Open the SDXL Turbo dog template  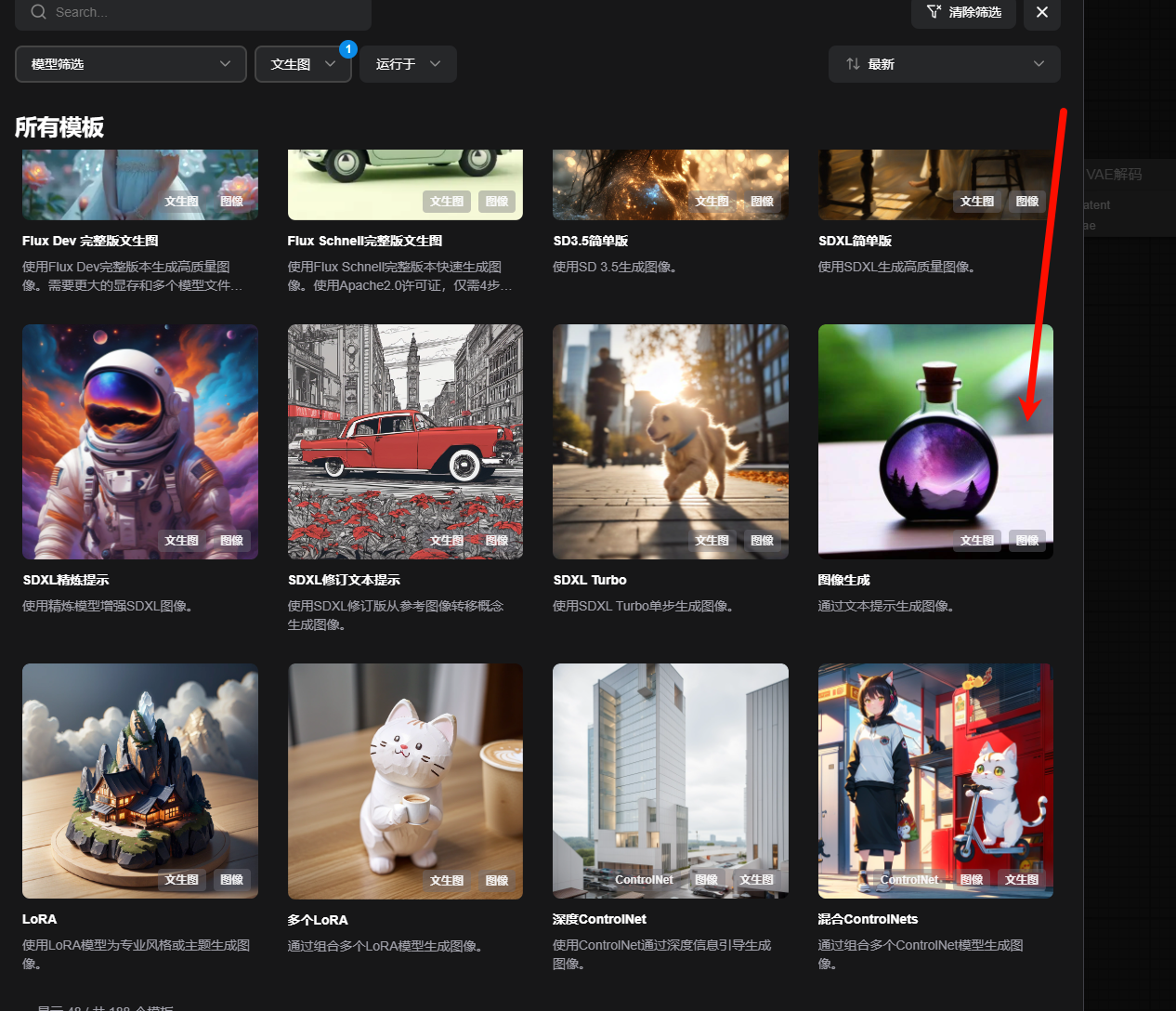pyautogui.click(x=670, y=441)
